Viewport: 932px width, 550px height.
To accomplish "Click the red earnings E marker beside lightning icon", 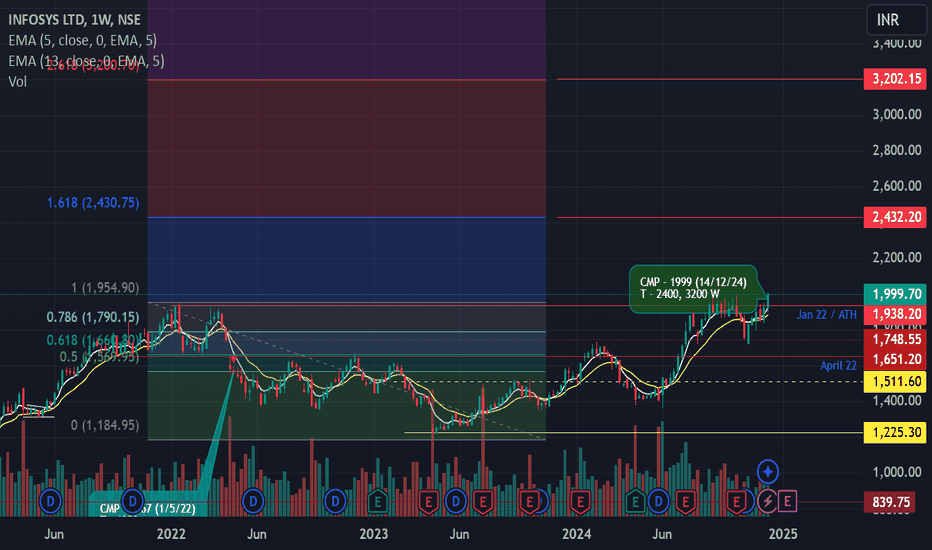I will (x=737, y=502).
